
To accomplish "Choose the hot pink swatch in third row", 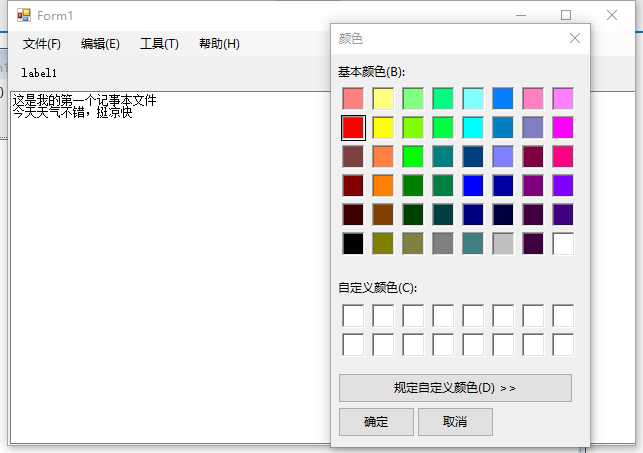I will click(x=563, y=157).
